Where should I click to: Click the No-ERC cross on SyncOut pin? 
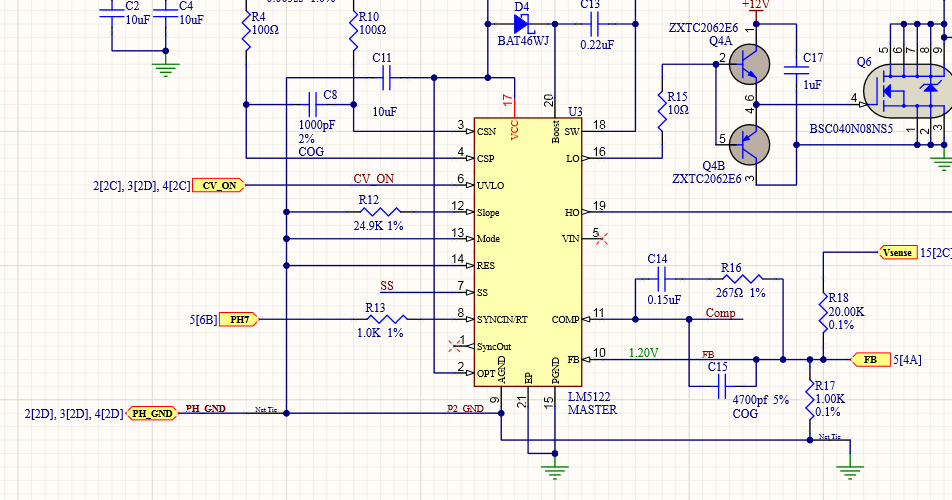click(454, 346)
